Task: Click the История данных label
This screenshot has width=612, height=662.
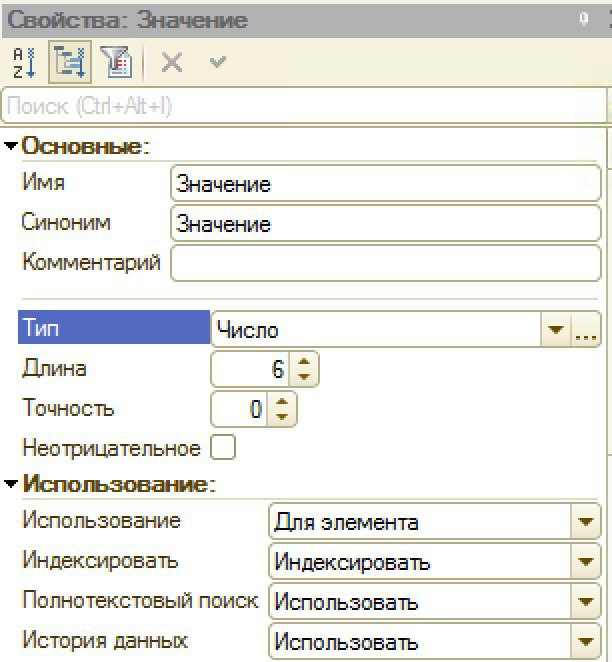Action: click(x=105, y=640)
